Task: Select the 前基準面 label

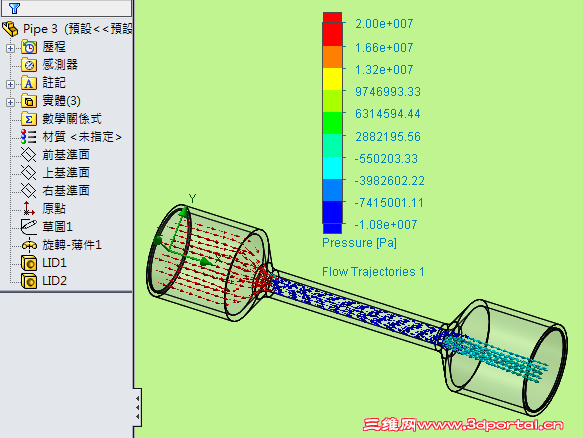Action: [66, 155]
